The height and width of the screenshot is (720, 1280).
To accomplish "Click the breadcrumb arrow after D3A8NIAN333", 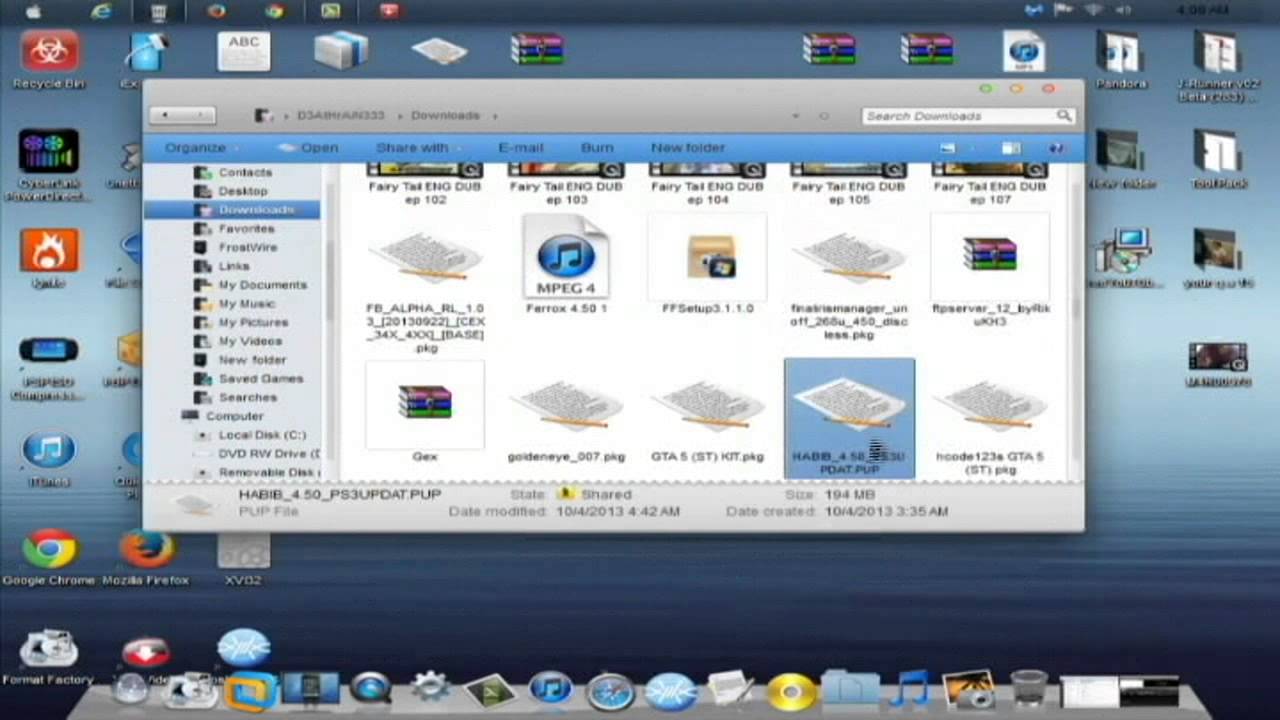I will pyautogui.click(x=399, y=116).
